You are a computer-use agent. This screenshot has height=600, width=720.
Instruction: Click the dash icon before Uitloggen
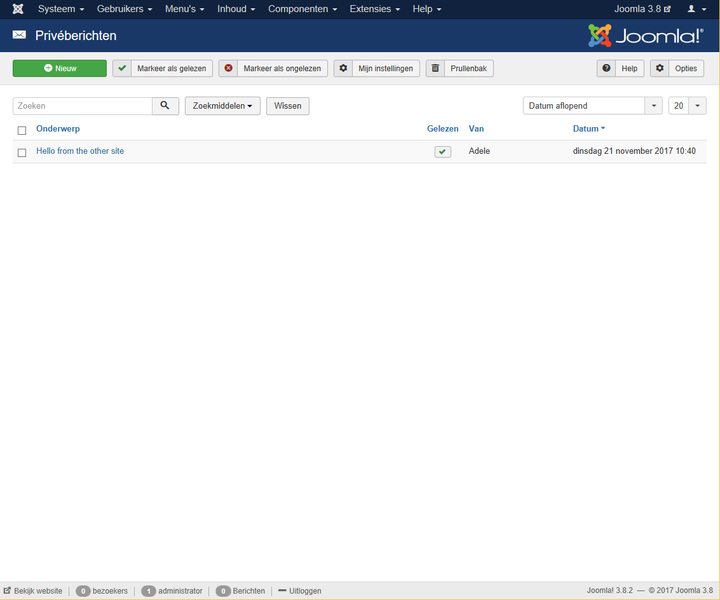[x=282, y=590]
